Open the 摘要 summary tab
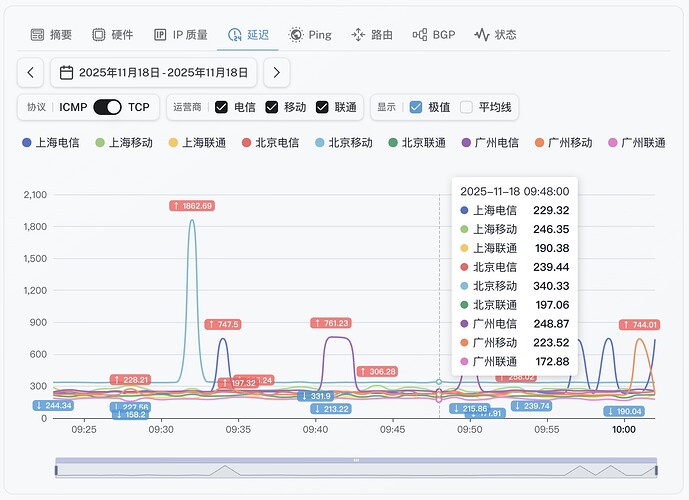This screenshot has width=689, height=500. click(51, 35)
